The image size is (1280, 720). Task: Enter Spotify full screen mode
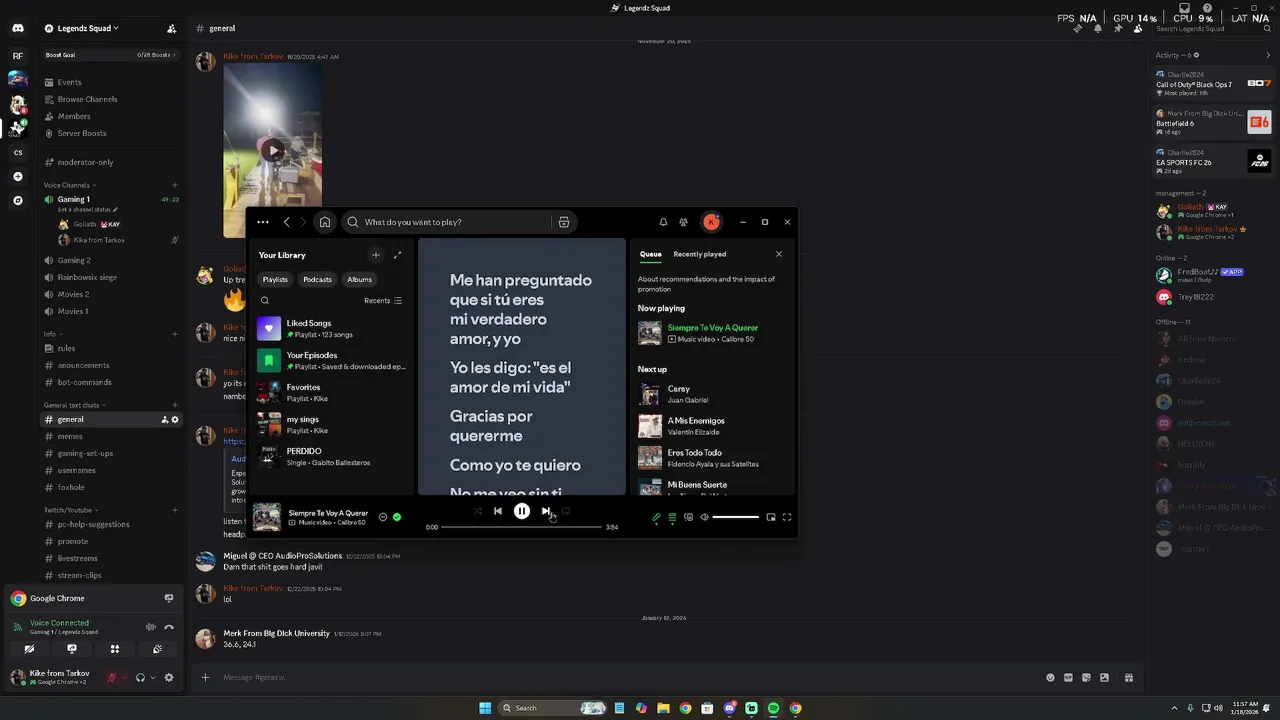tap(787, 517)
